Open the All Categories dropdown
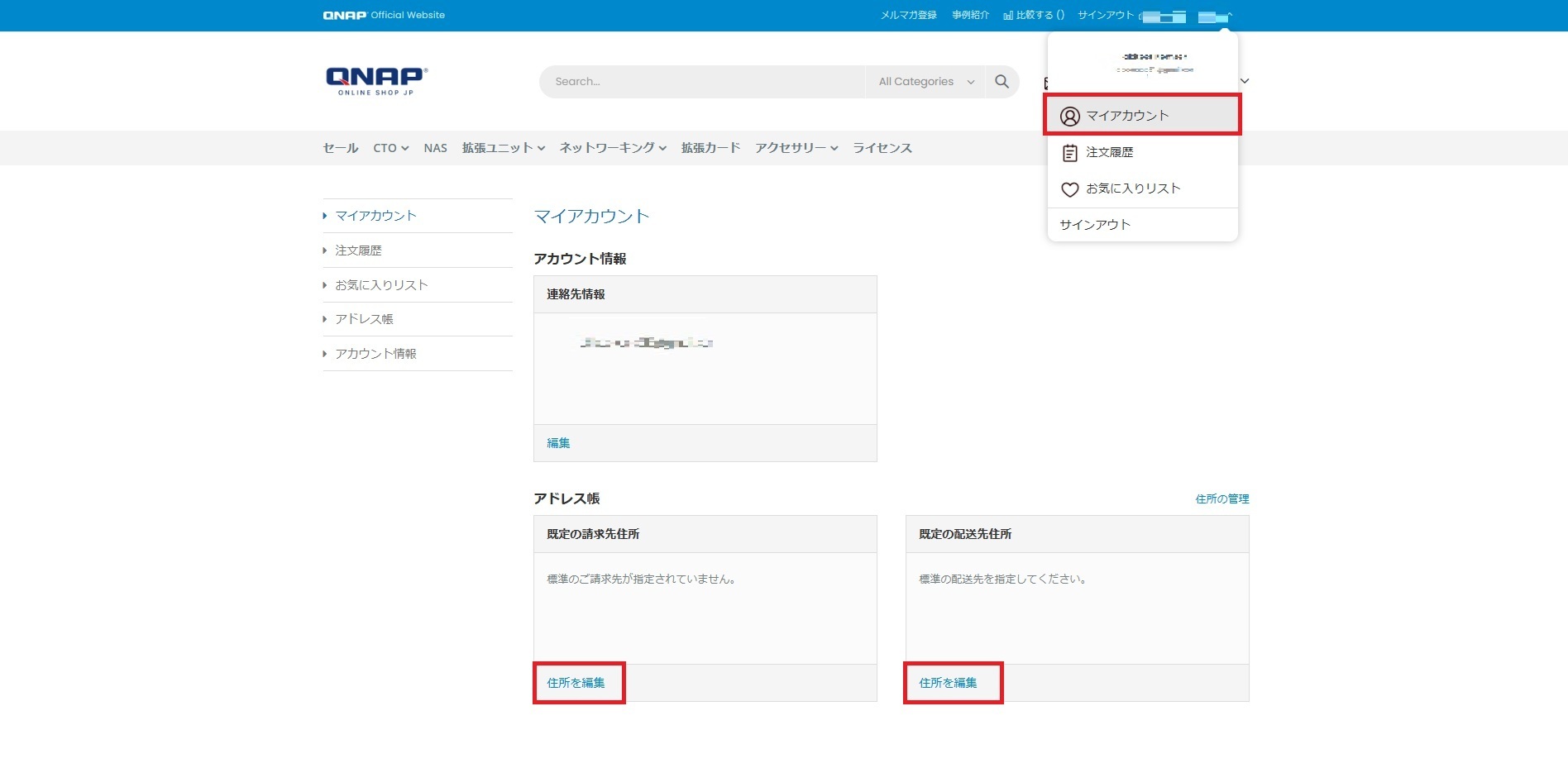Screen dimensions: 1568x768 point(926,81)
